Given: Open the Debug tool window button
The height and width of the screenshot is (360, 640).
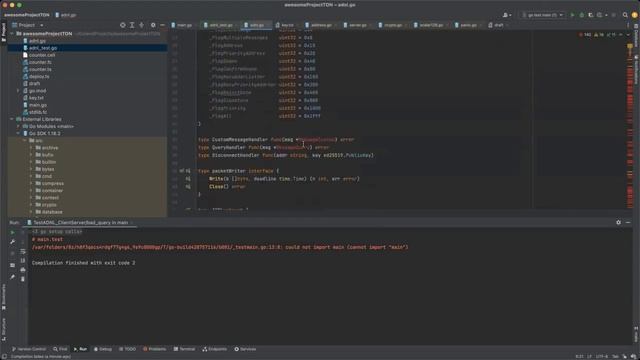Looking at the screenshot, I should (103, 349).
